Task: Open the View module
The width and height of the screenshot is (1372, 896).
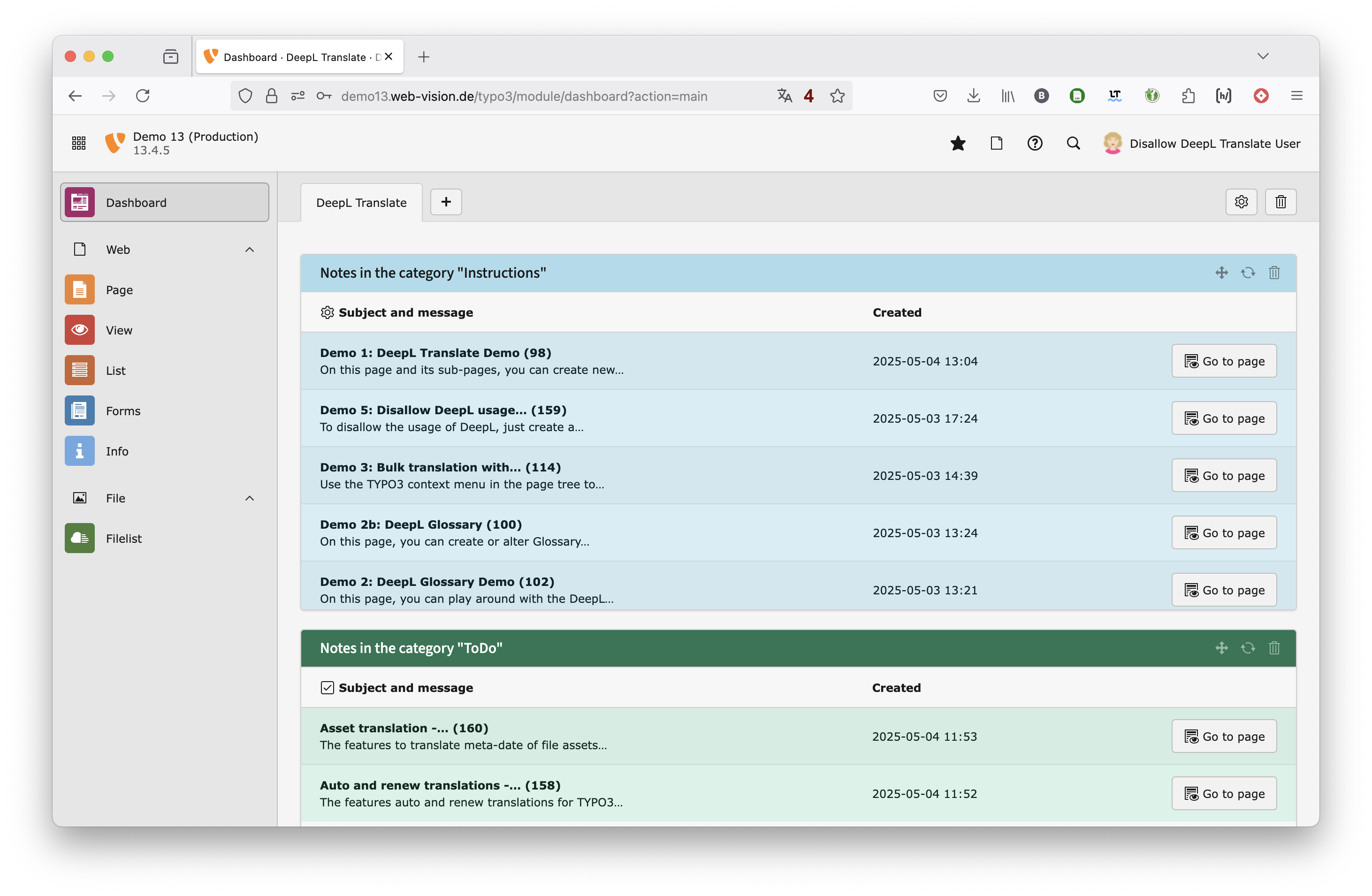Action: pos(165,330)
